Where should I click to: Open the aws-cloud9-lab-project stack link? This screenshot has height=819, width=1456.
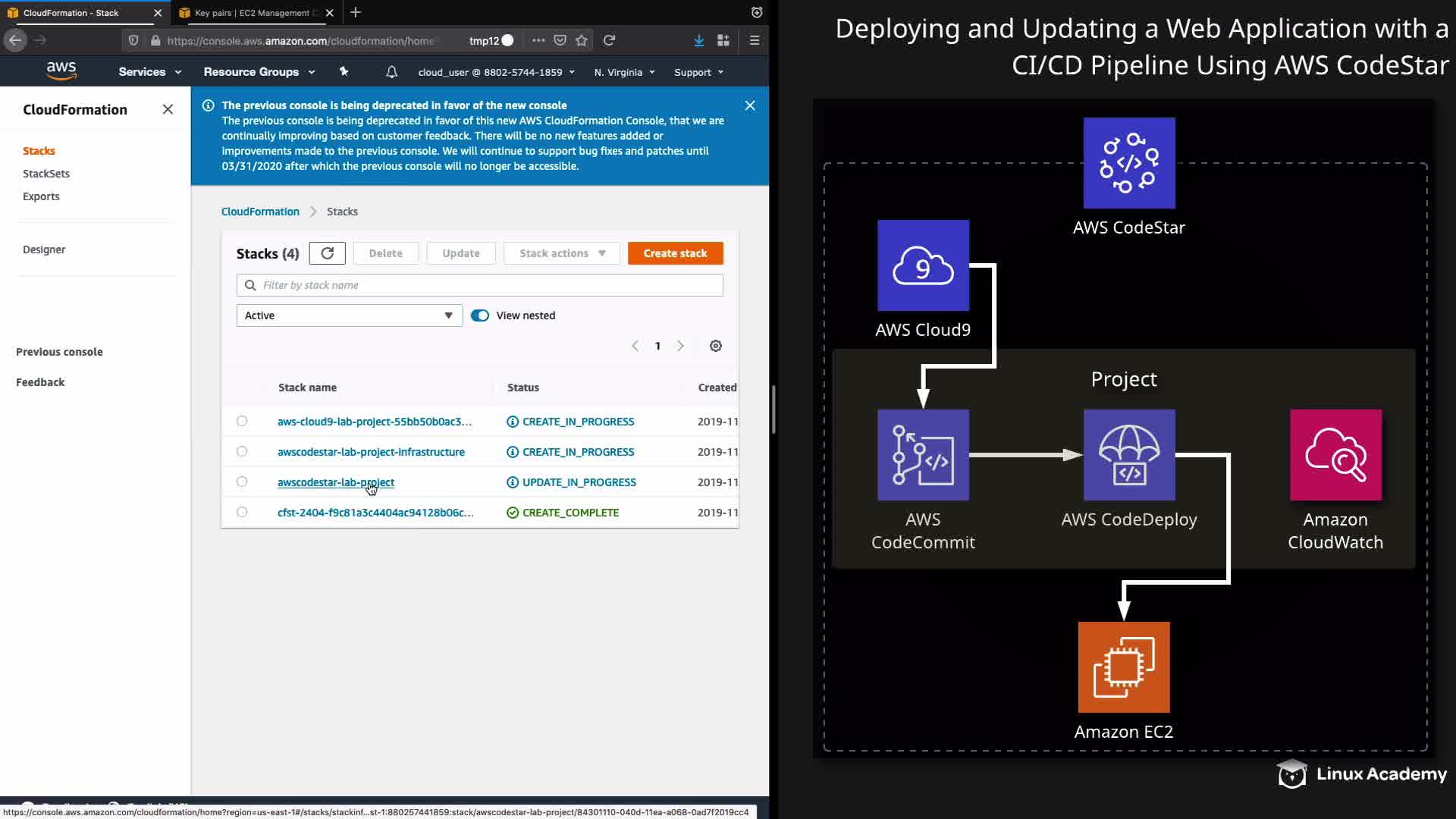click(x=374, y=422)
